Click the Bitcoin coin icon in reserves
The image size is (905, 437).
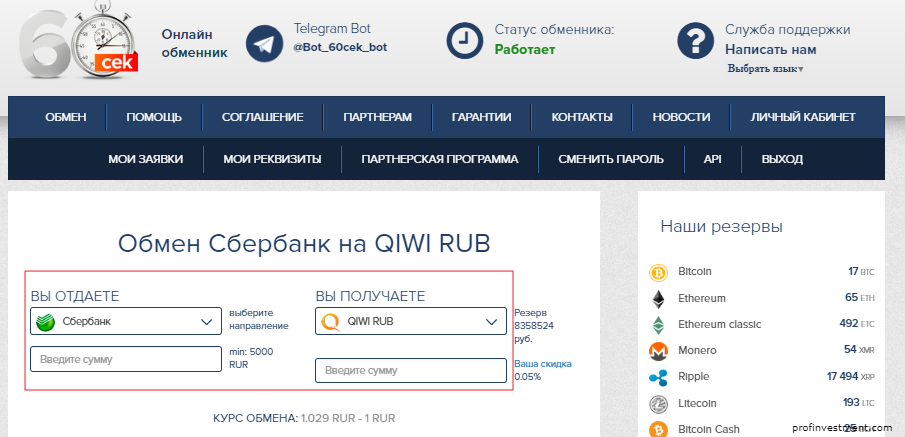(658, 272)
